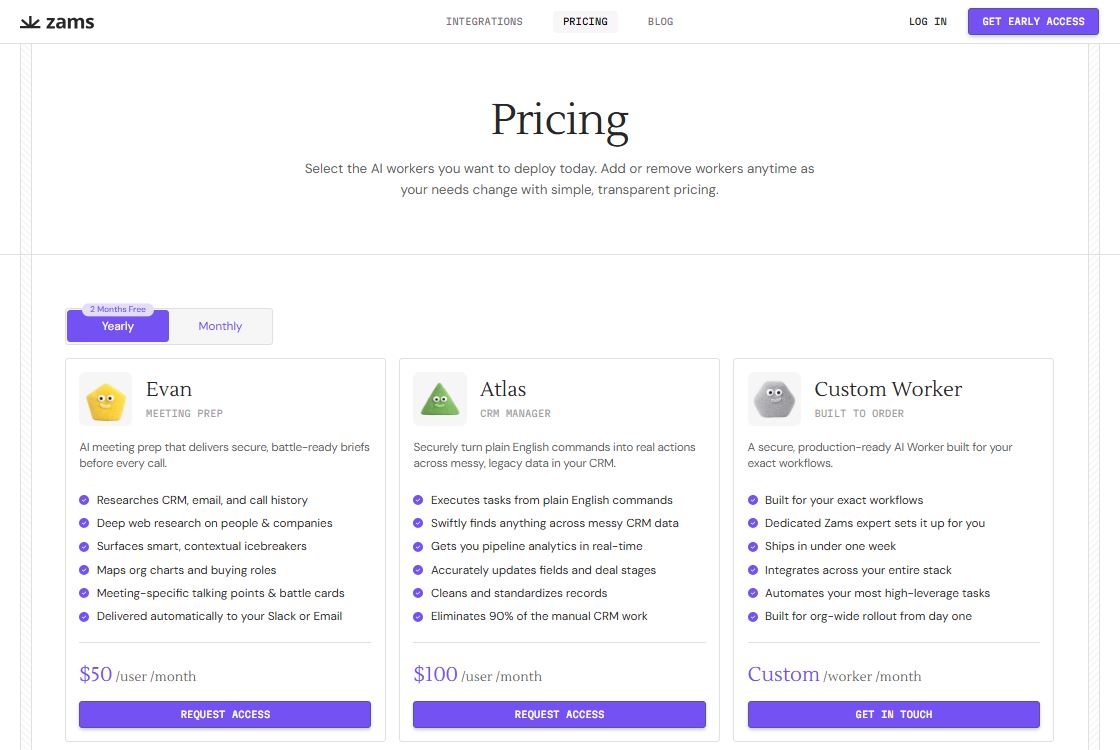Switch billing to Monthly
The height and width of the screenshot is (750, 1120).
coord(220,327)
